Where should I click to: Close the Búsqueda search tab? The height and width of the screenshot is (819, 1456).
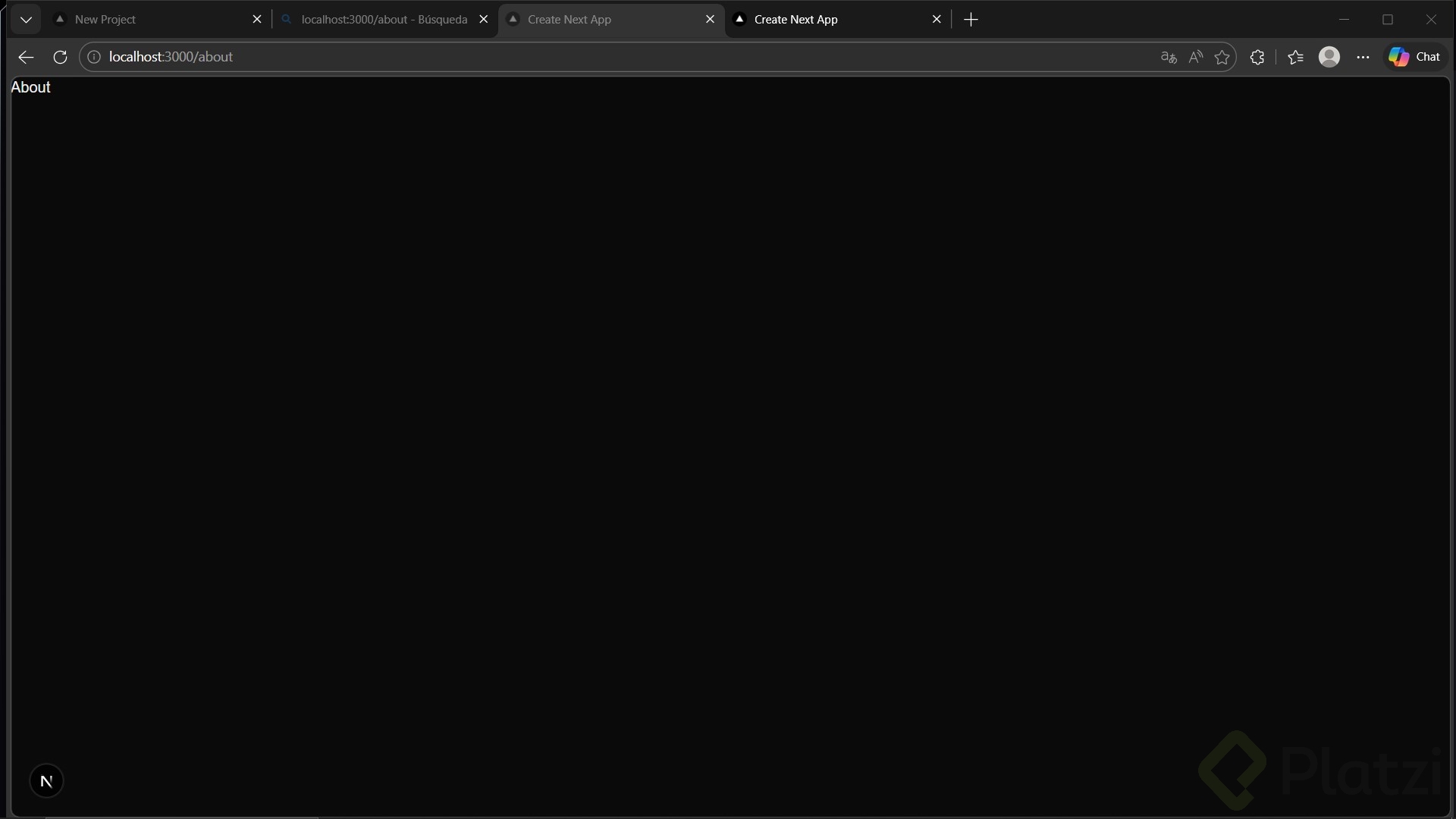pyautogui.click(x=484, y=20)
